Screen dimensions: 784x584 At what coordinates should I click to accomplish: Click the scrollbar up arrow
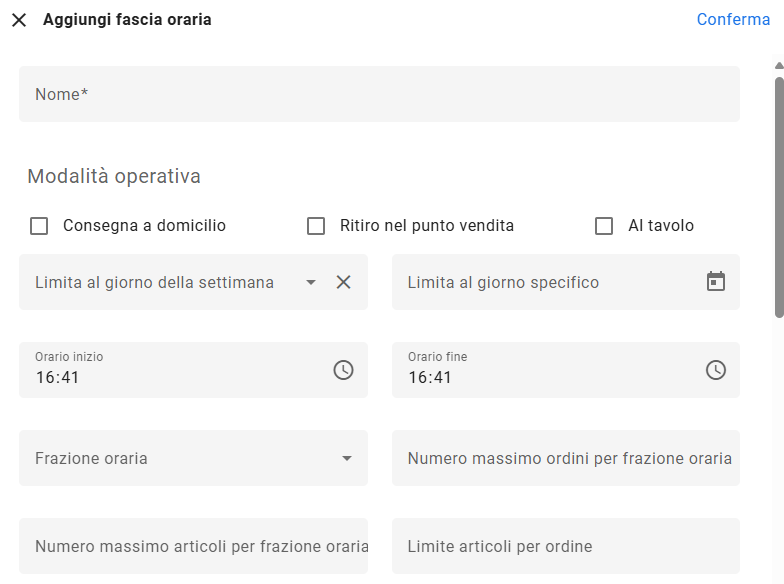click(779, 66)
